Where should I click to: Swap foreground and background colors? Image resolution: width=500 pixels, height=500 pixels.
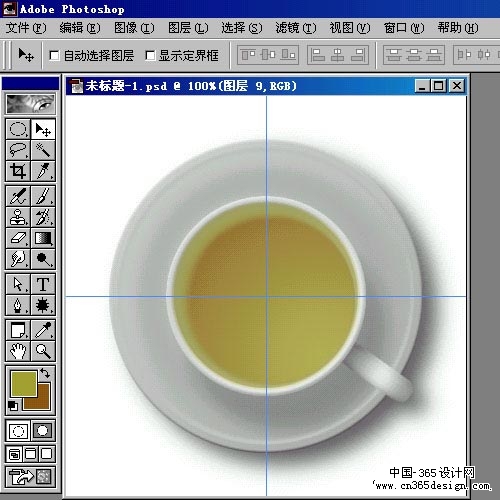[45, 373]
